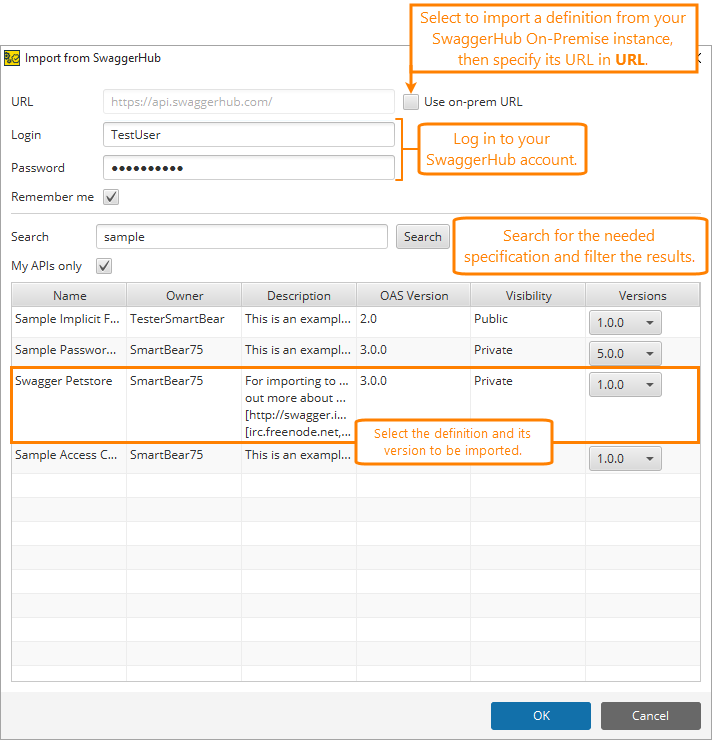Open version dropdown for Sample Implicit row

tap(625, 323)
